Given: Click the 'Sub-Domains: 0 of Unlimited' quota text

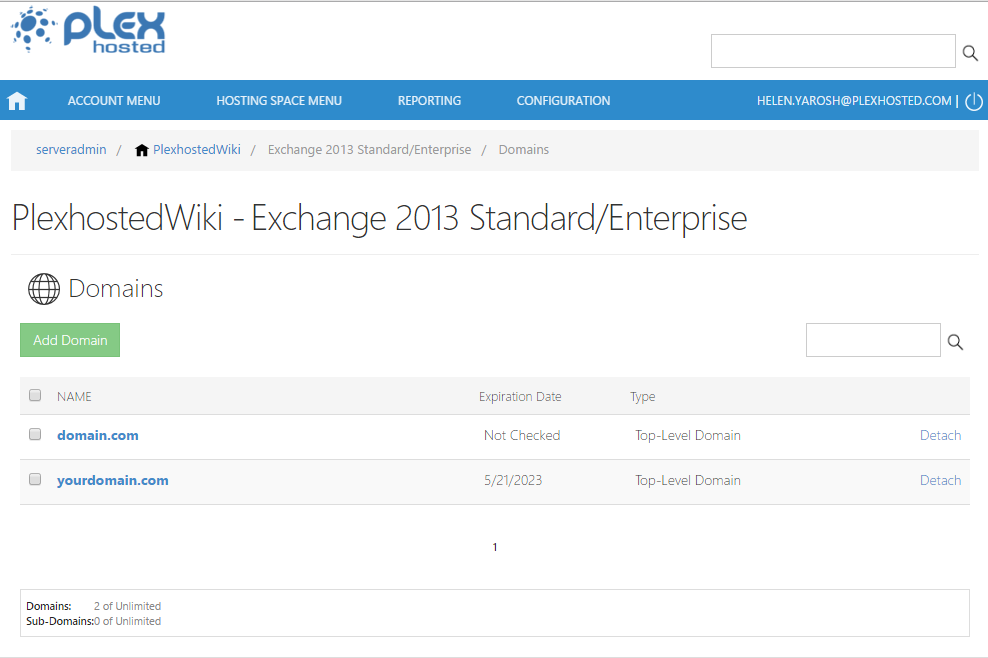Looking at the screenshot, I should (93, 621).
